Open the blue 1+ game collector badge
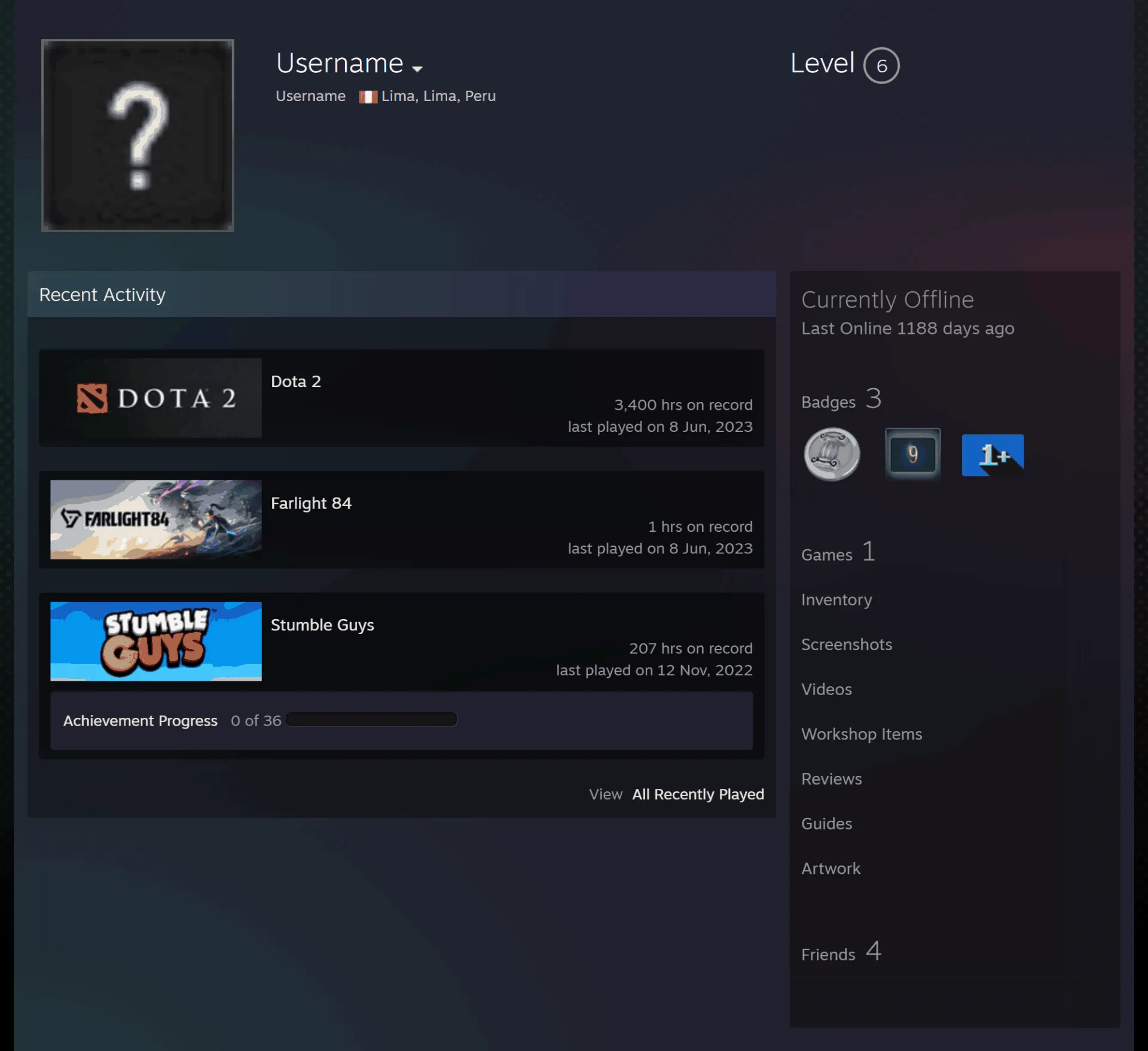The height and width of the screenshot is (1051, 1148). coord(993,455)
